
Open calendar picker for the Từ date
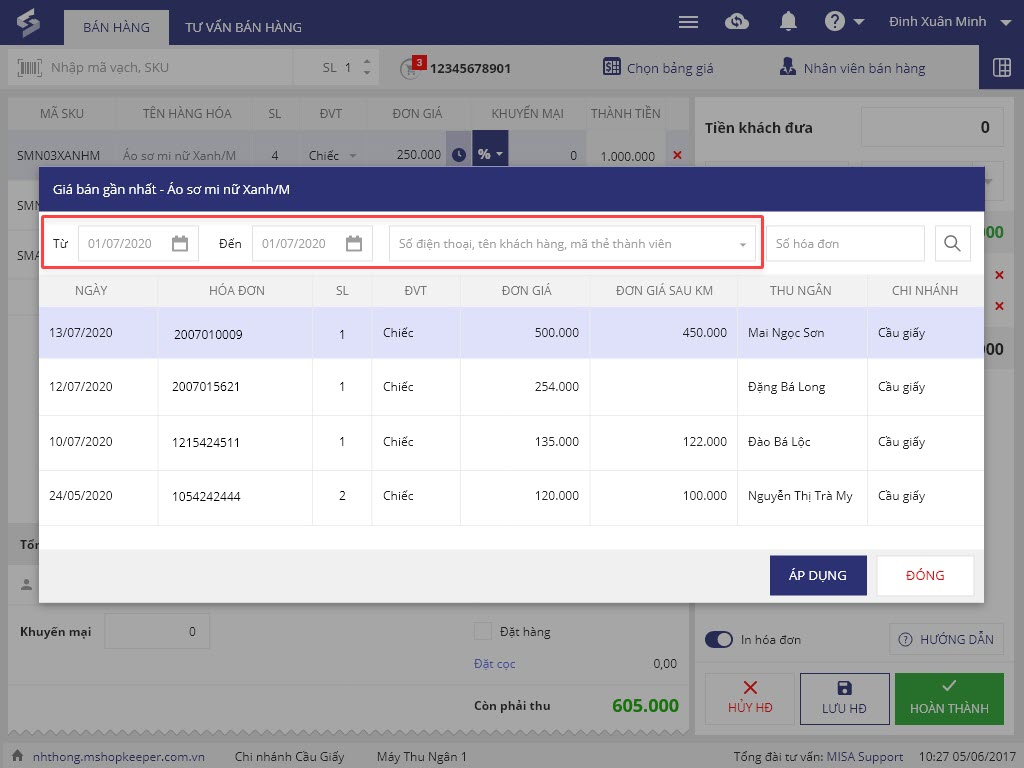180,243
